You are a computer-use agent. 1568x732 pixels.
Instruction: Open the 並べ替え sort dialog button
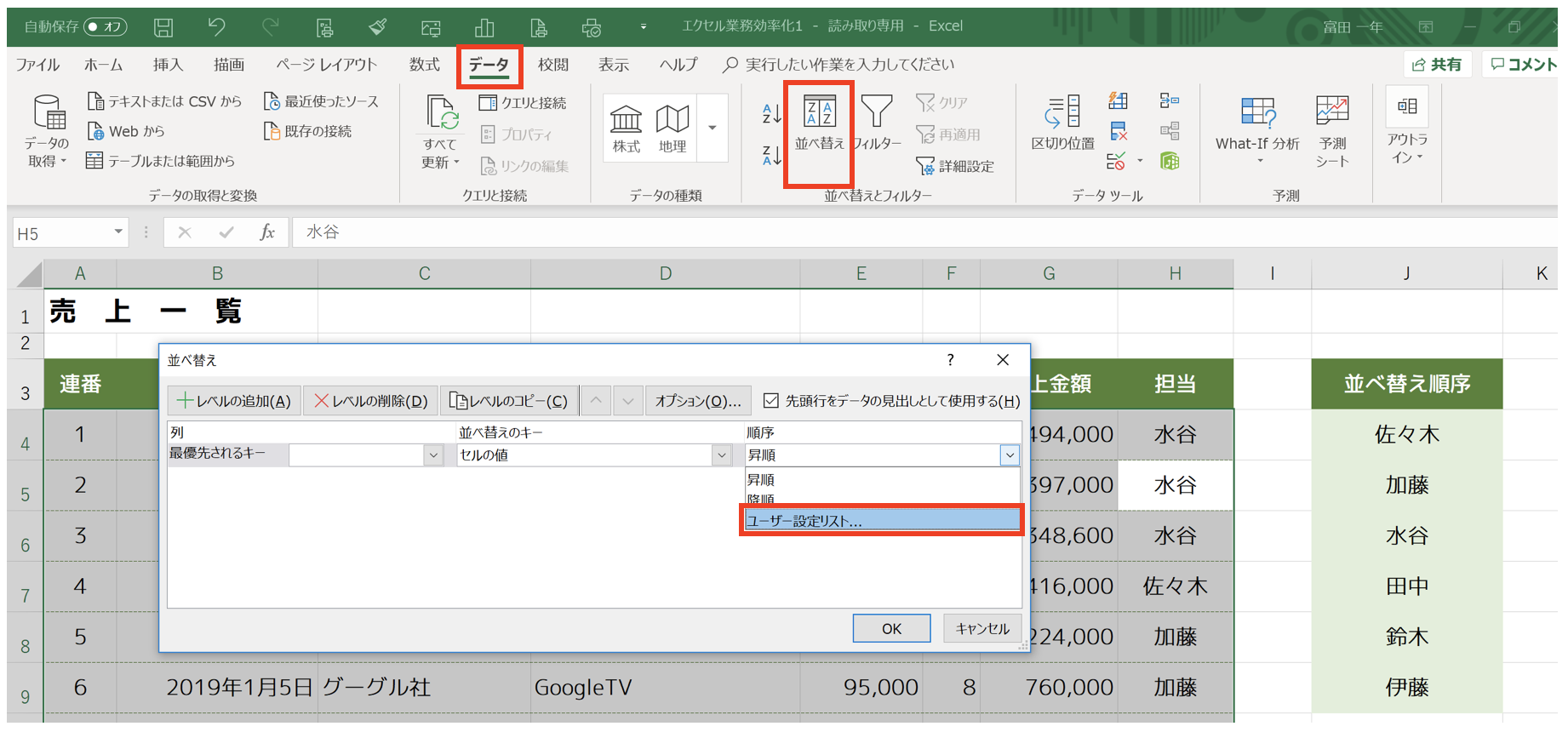pos(819,123)
